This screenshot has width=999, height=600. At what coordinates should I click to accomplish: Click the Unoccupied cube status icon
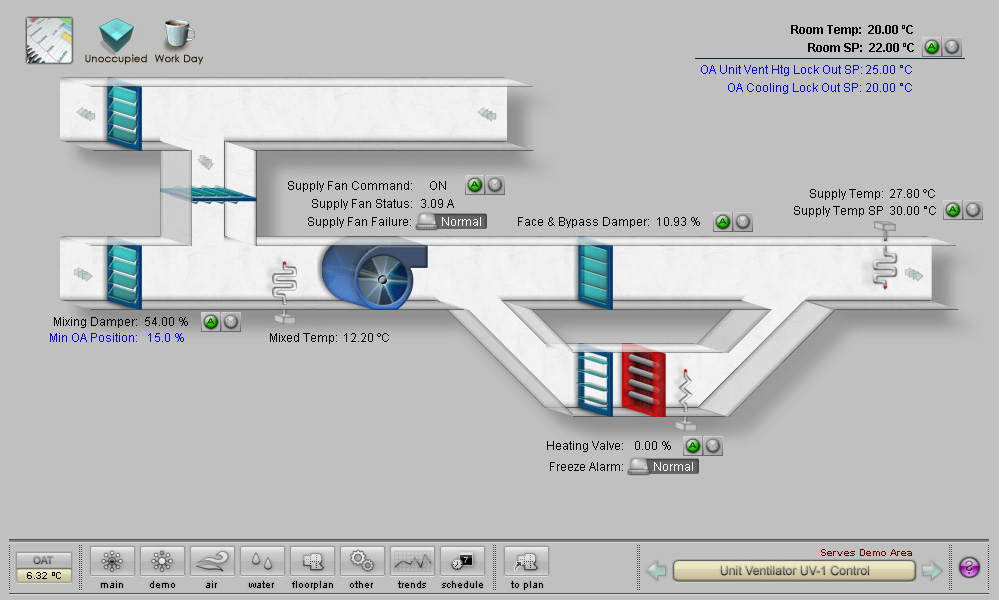(115, 37)
